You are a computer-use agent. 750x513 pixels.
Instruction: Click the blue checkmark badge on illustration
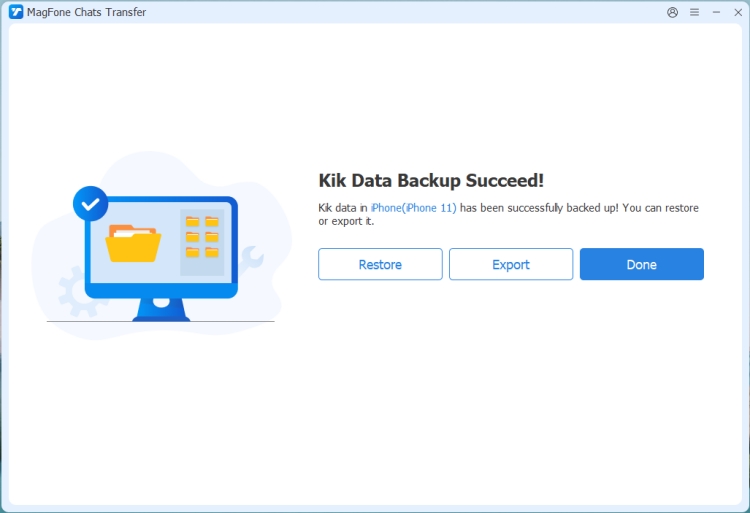pyautogui.click(x=90, y=204)
